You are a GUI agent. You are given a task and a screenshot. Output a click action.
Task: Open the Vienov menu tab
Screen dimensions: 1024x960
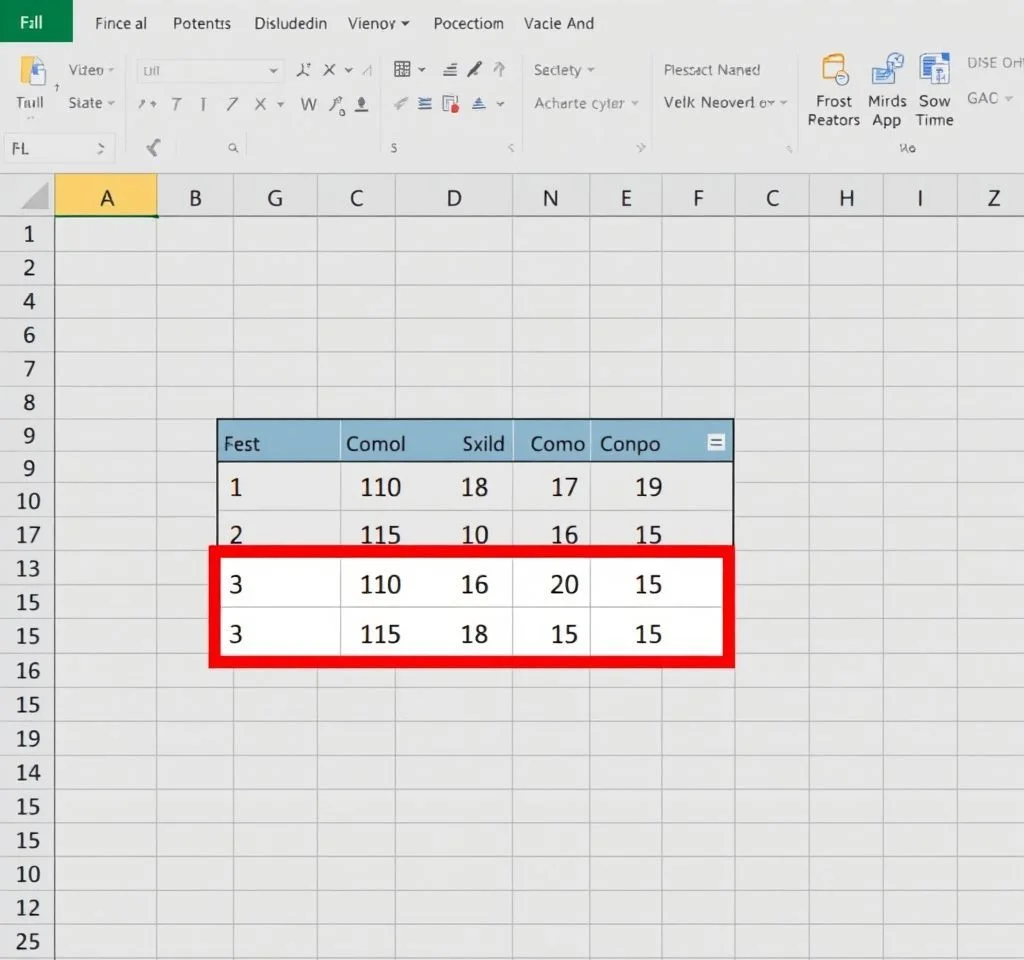click(378, 23)
